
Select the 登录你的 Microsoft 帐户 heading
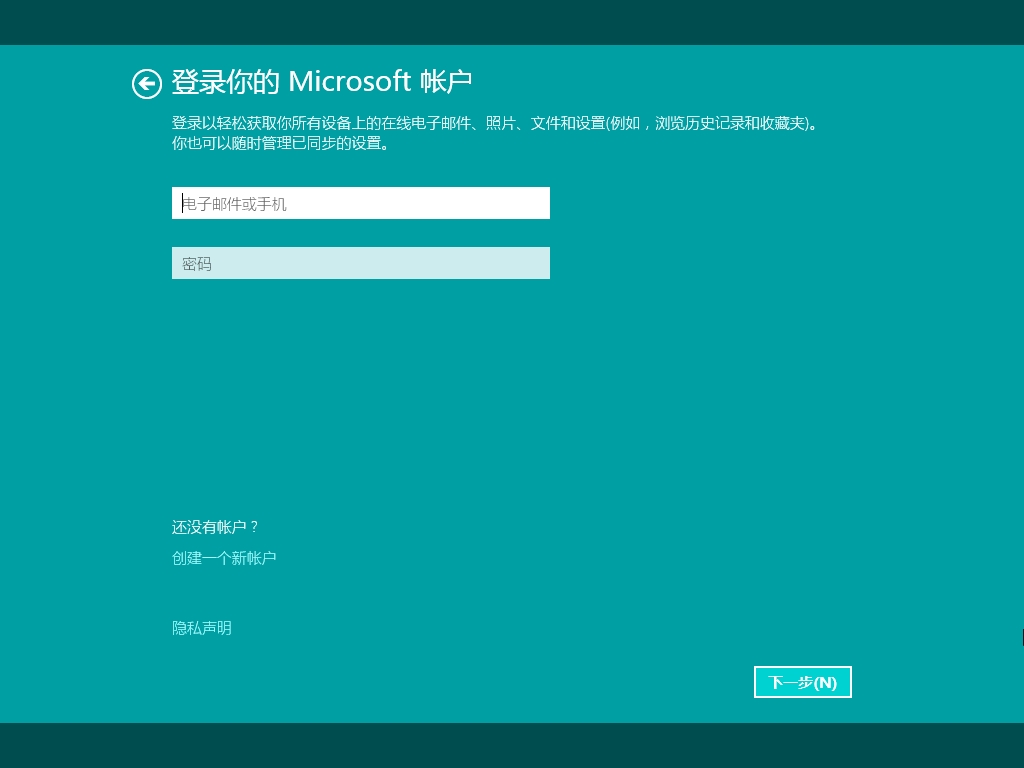(x=321, y=82)
